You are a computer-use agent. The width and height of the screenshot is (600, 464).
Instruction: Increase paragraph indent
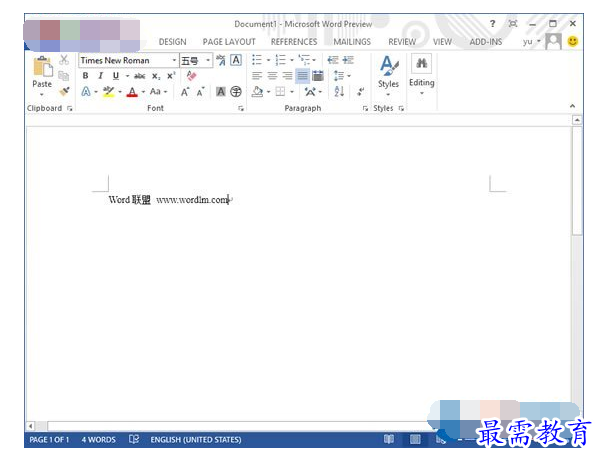pos(348,60)
